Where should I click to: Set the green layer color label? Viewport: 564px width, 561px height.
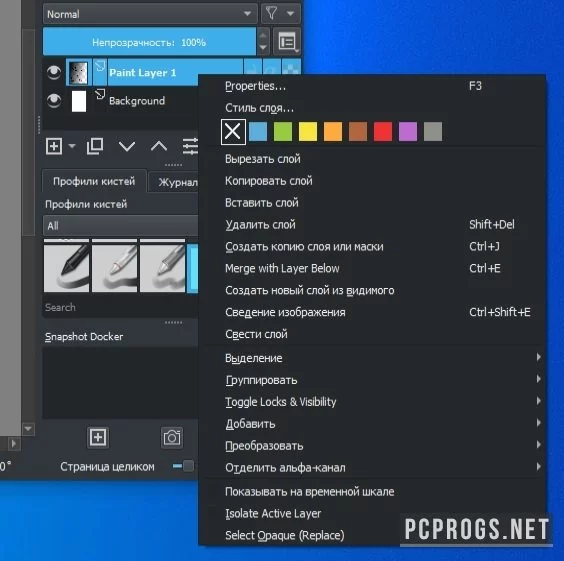click(x=283, y=131)
